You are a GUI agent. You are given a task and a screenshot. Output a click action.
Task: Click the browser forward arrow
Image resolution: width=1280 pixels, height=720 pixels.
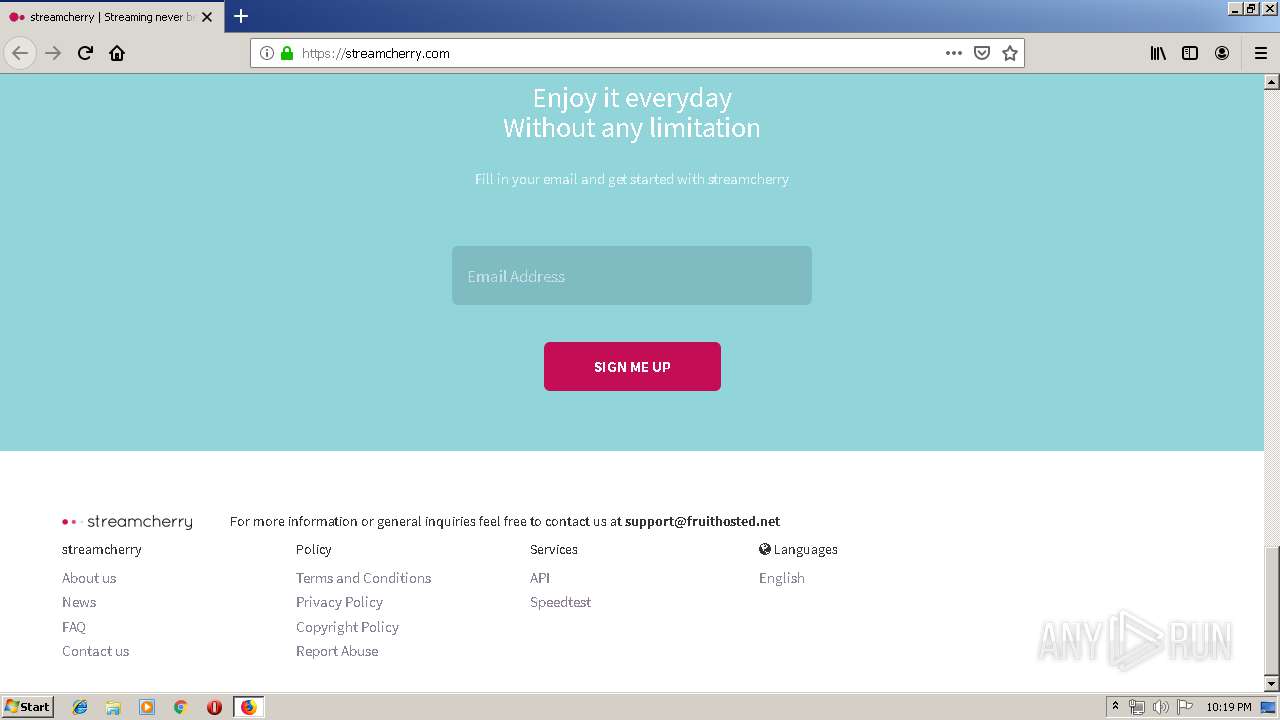tap(53, 53)
